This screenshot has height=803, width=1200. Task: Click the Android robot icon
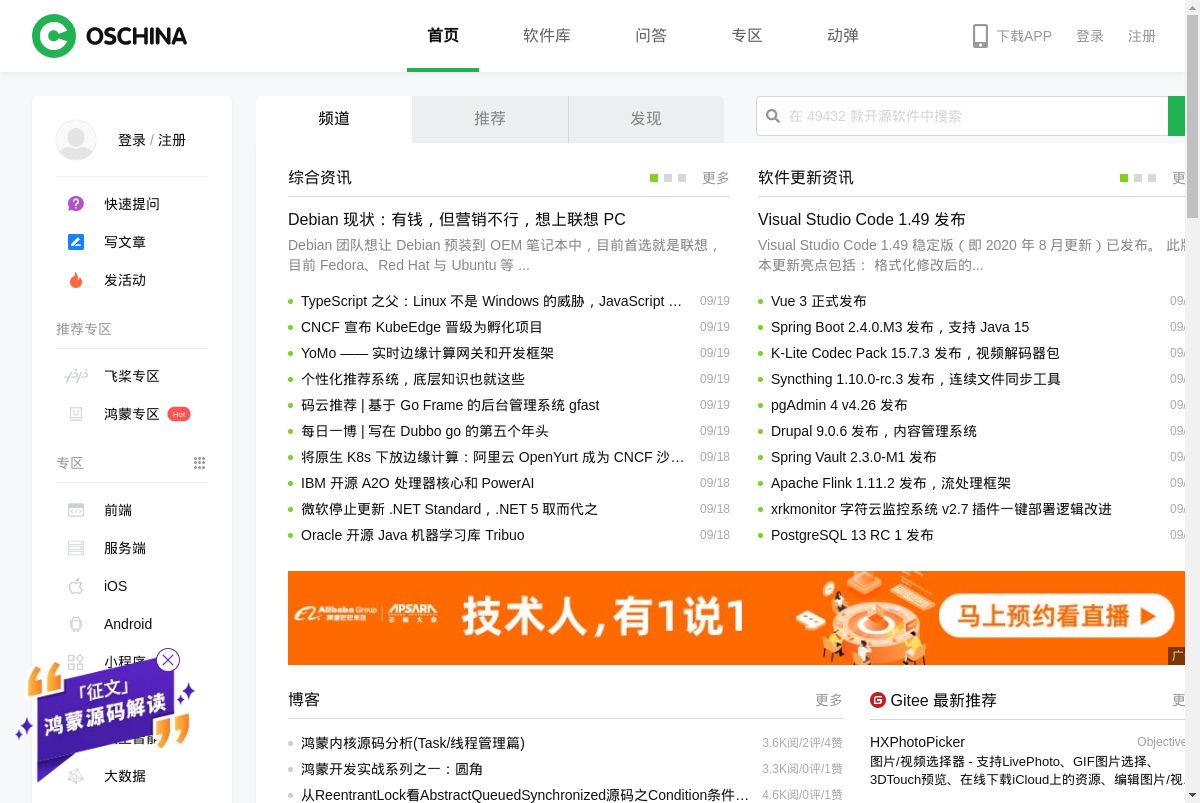click(x=76, y=624)
